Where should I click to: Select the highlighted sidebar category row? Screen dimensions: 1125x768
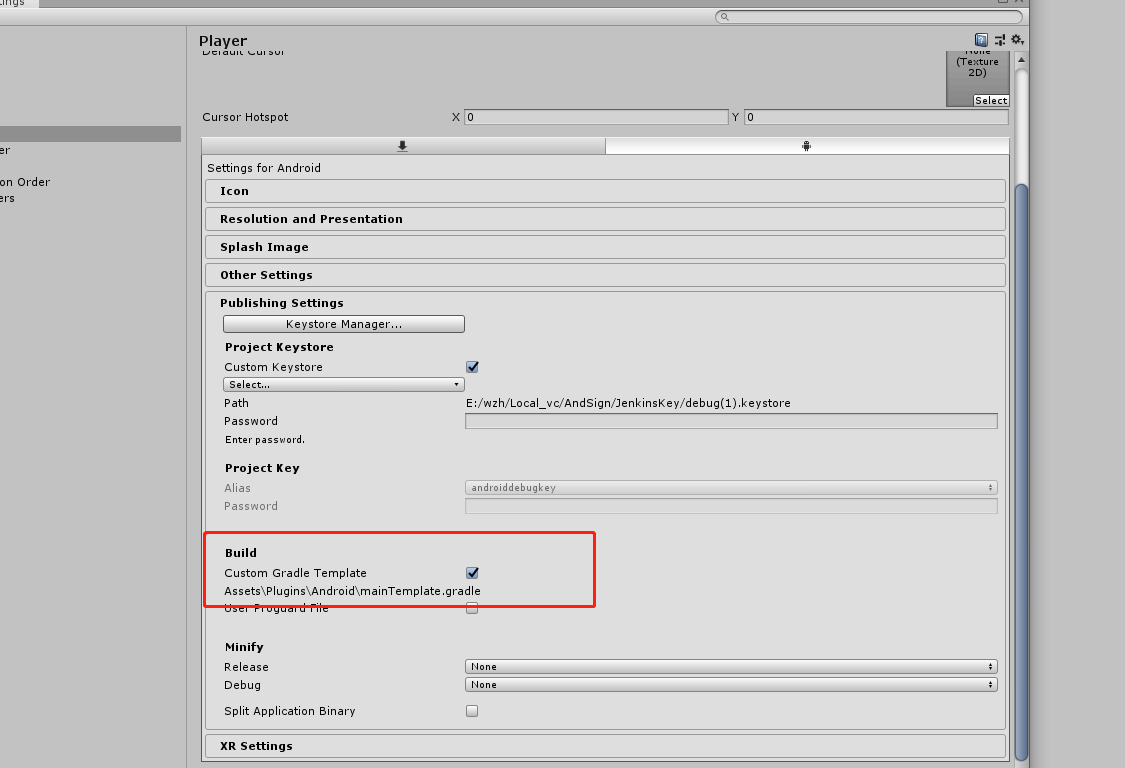coord(90,134)
